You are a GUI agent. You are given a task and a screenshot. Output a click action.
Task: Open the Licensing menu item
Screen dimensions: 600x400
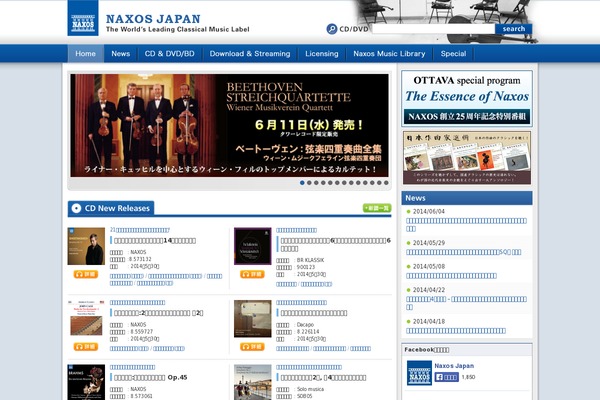click(x=322, y=54)
